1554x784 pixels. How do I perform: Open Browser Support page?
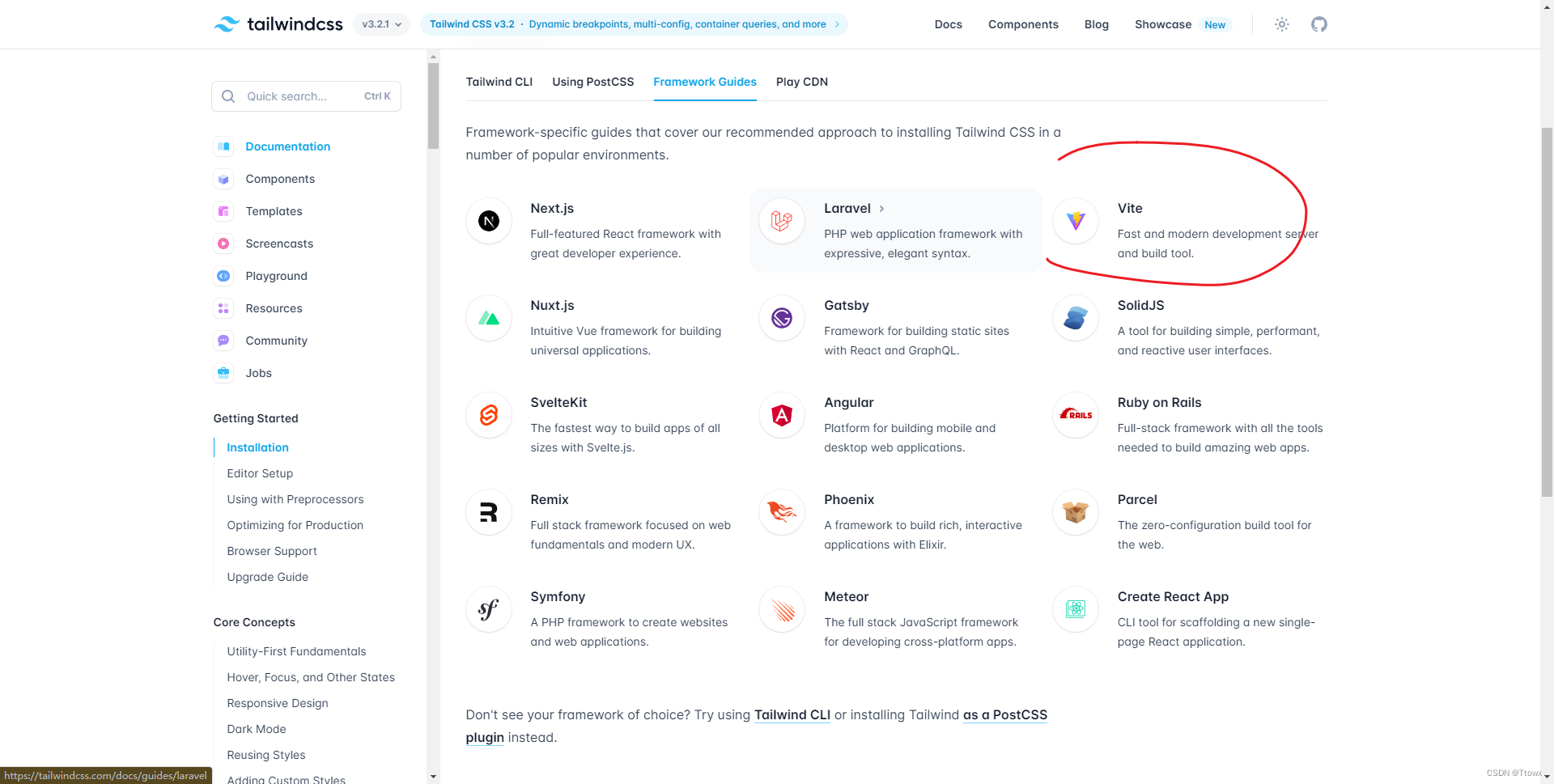[272, 551]
